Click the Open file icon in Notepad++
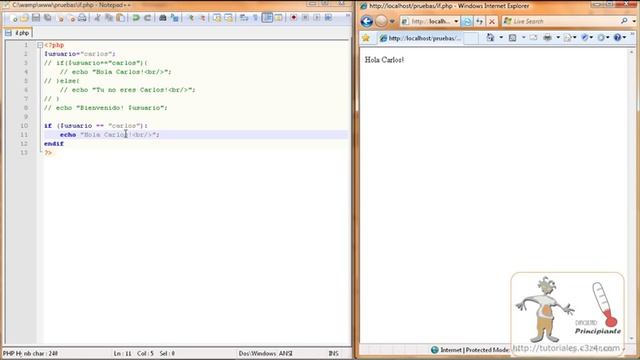Image resolution: width=640 pixels, height=360 pixels. (x=24, y=18)
